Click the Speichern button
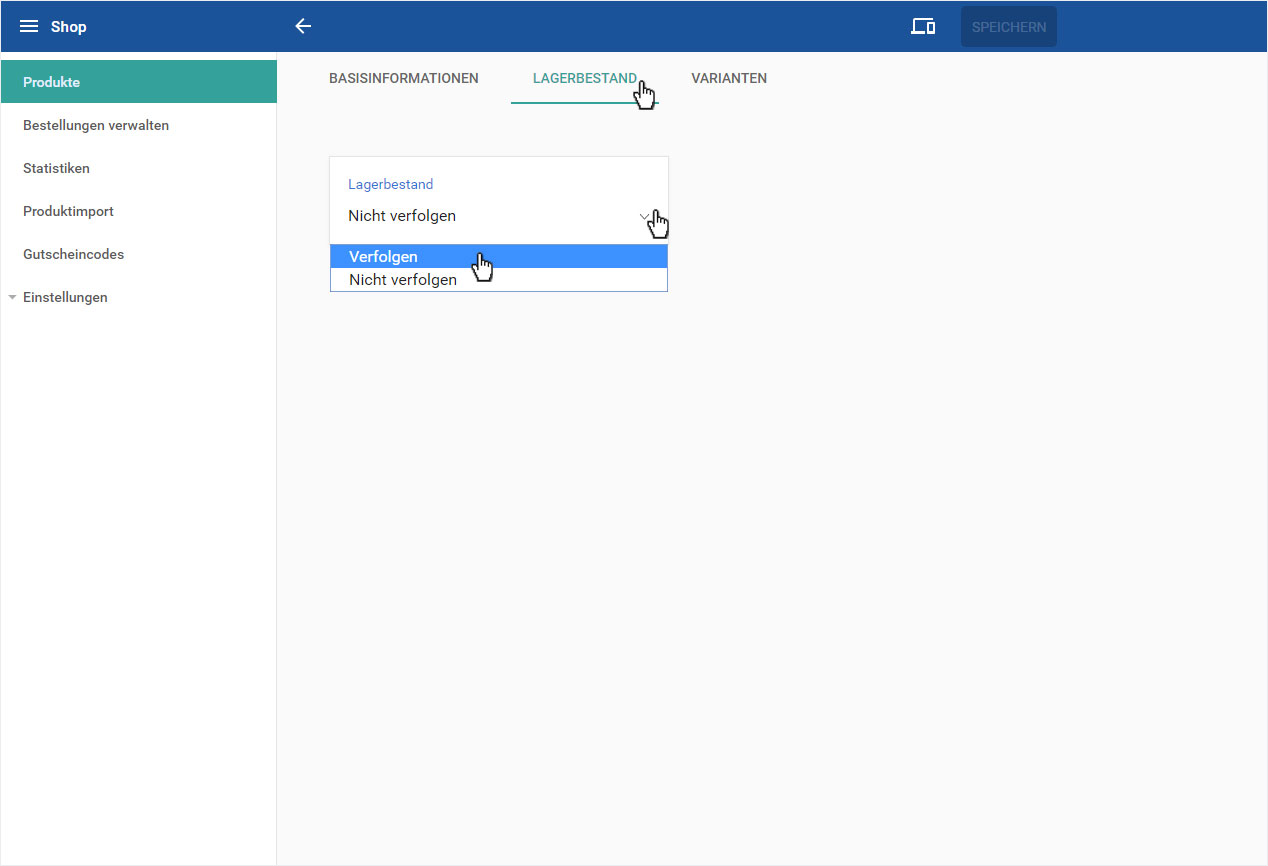This screenshot has width=1268, height=866. pos(1009,27)
